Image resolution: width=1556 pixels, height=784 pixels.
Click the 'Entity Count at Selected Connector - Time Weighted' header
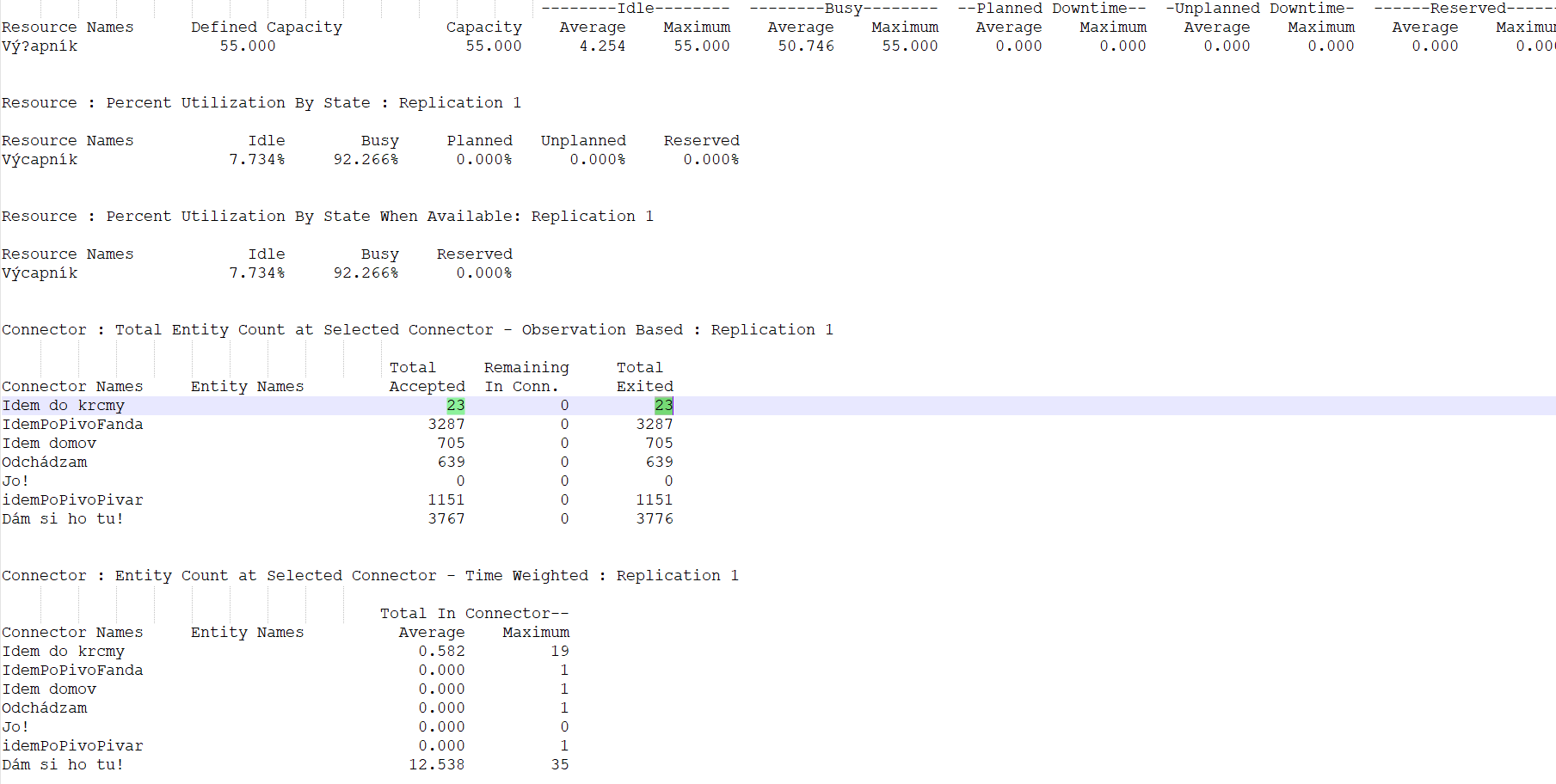[271, 575]
